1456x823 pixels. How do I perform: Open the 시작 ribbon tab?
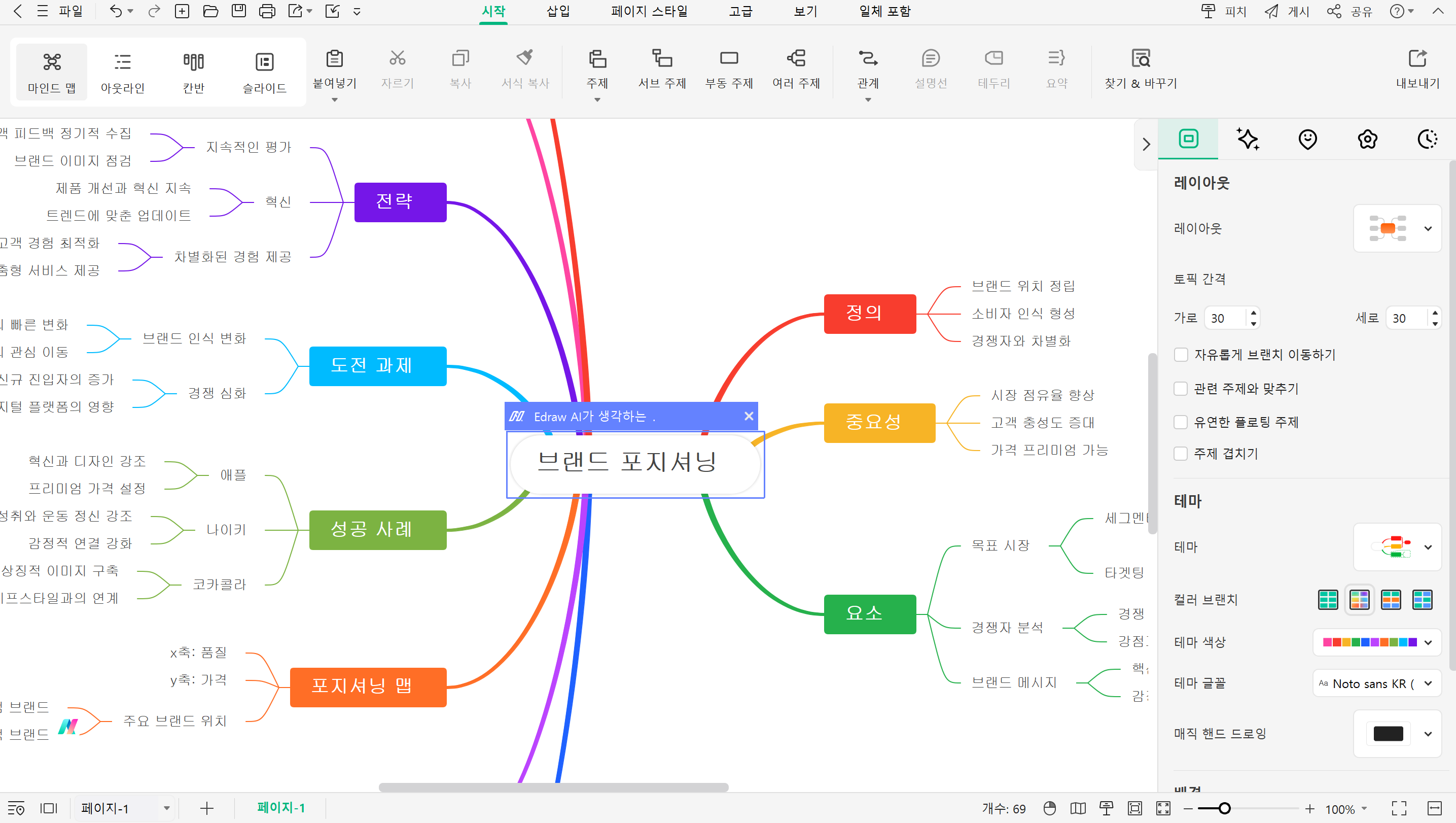[493, 11]
